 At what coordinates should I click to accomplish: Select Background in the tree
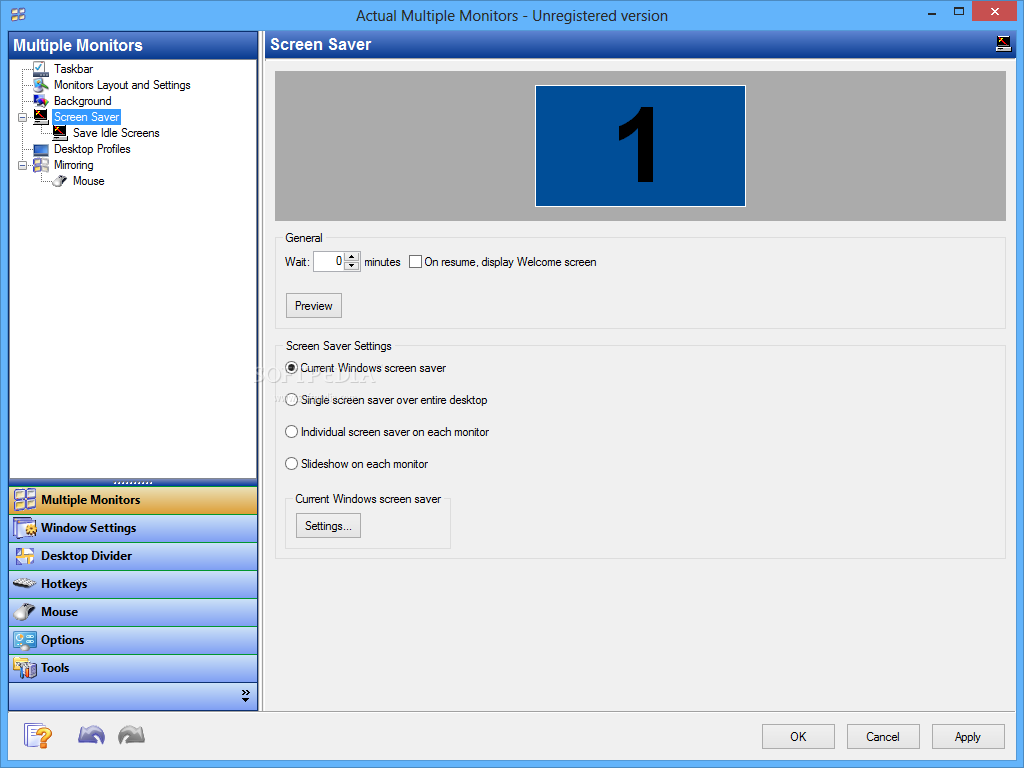tap(82, 101)
